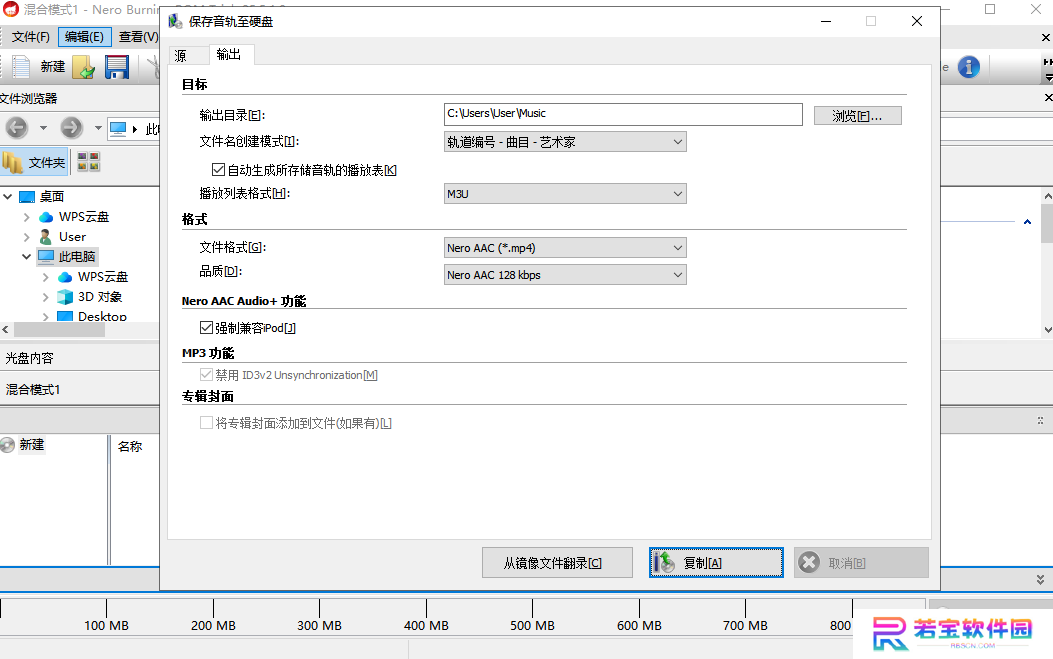
Task: Open the 文件格式 Nero AAC (*.mp4) dropdown
Action: tap(565, 248)
